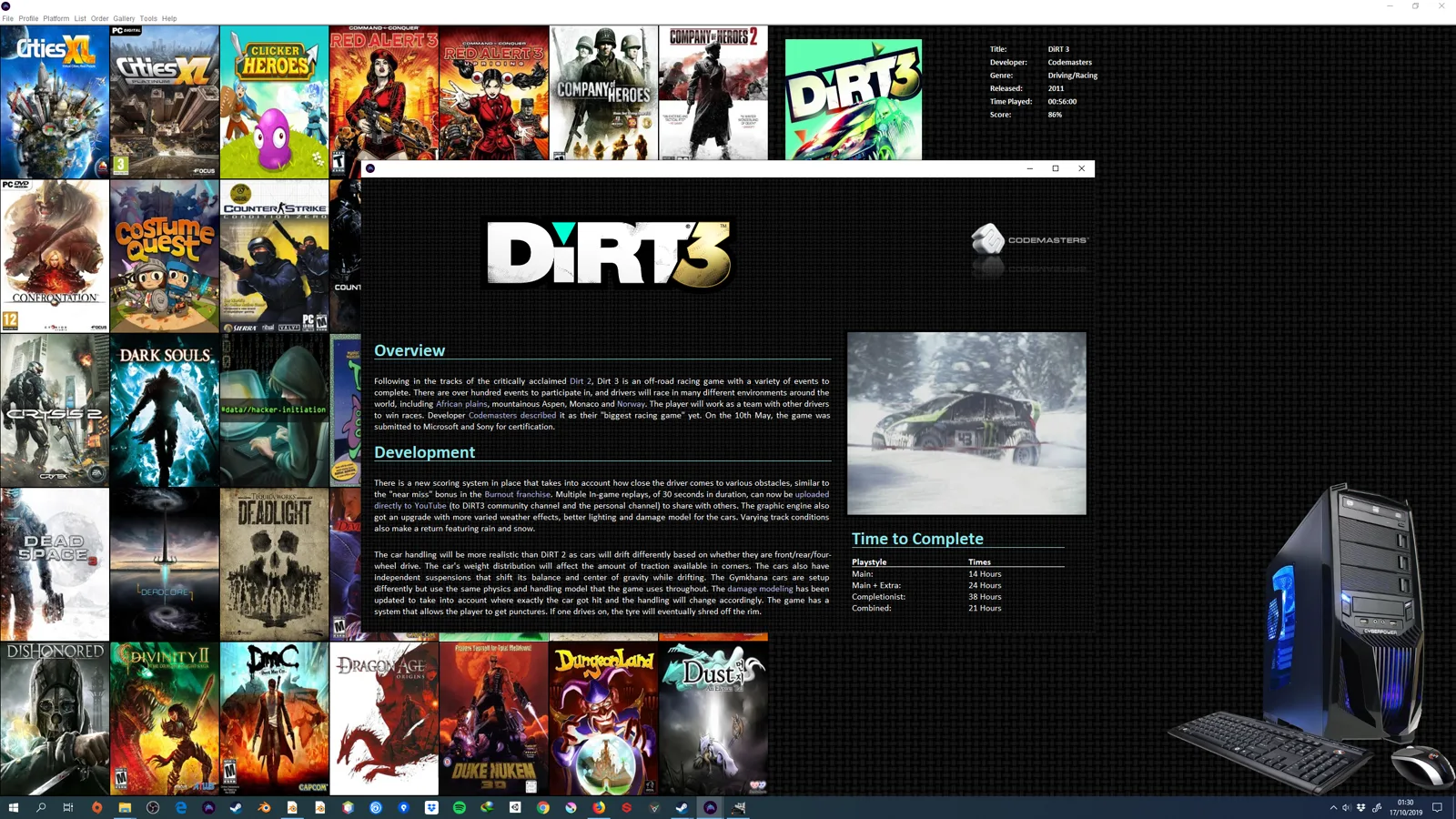The width and height of the screenshot is (1456, 819).
Task: Select the Cities XL game cover
Action: click(x=55, y=101)
